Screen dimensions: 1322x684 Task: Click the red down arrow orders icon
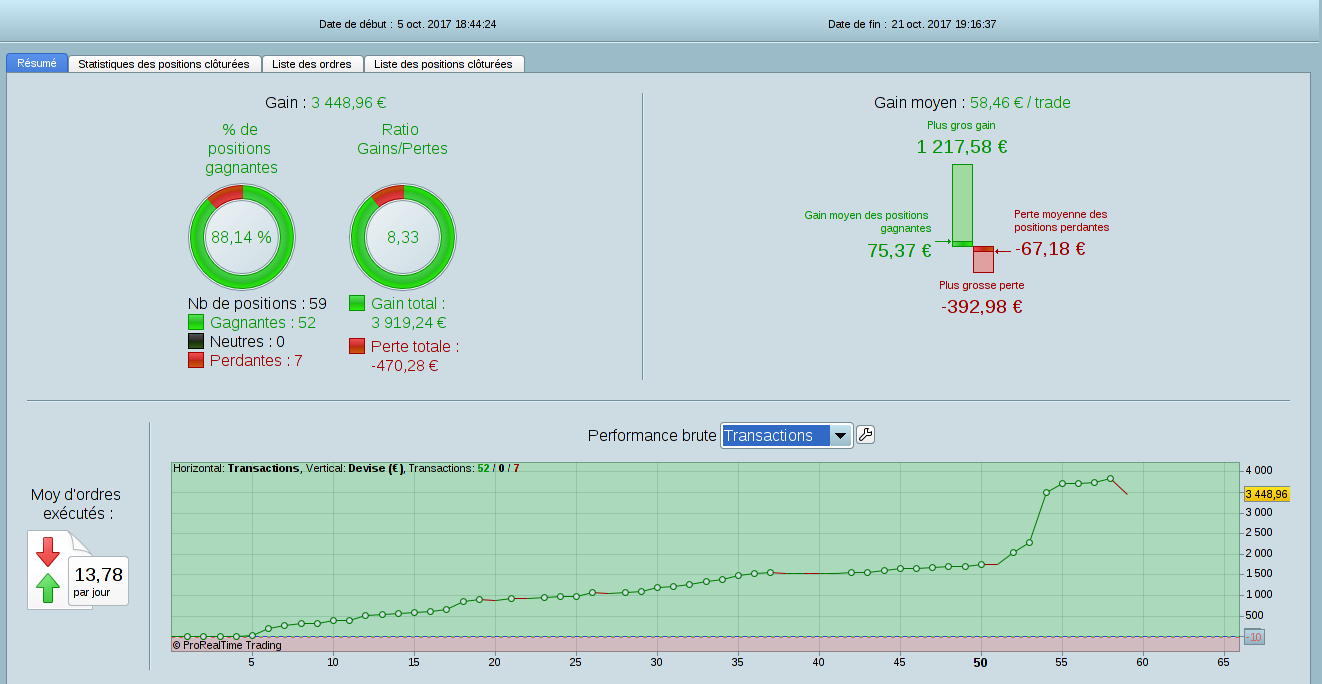point(48,551)
